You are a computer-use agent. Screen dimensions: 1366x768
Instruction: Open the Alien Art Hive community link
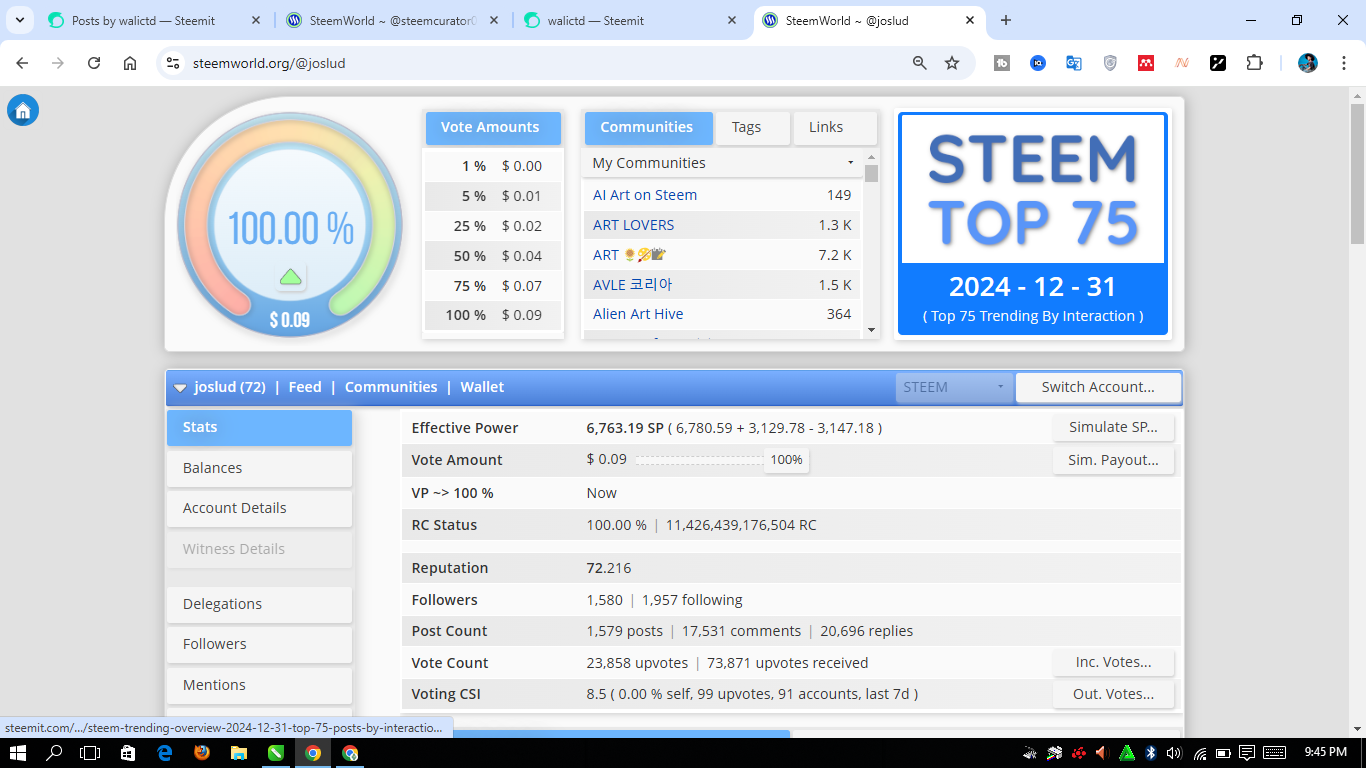638,314
